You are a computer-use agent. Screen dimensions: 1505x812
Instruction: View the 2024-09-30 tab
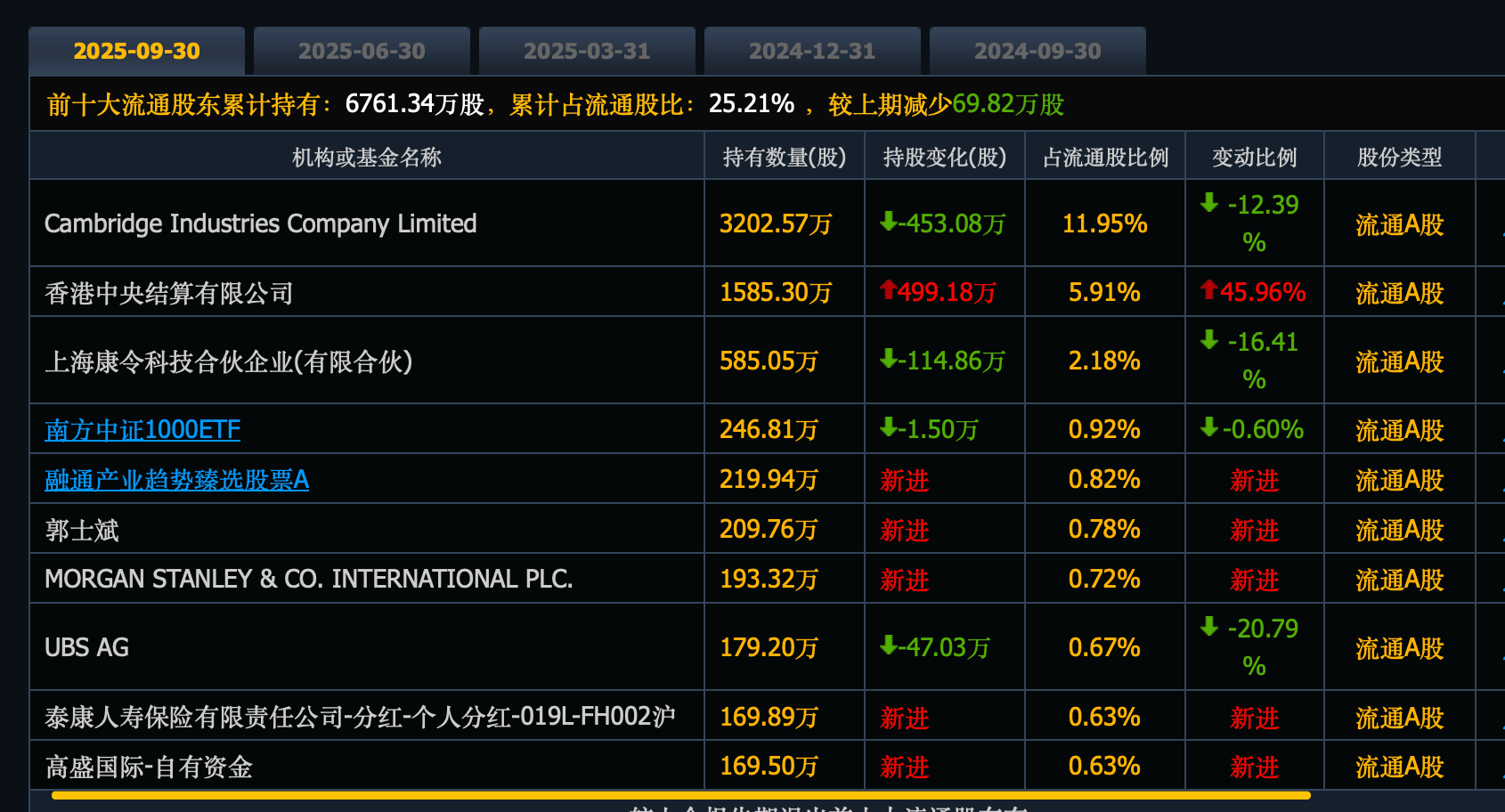coord(1037,51)
